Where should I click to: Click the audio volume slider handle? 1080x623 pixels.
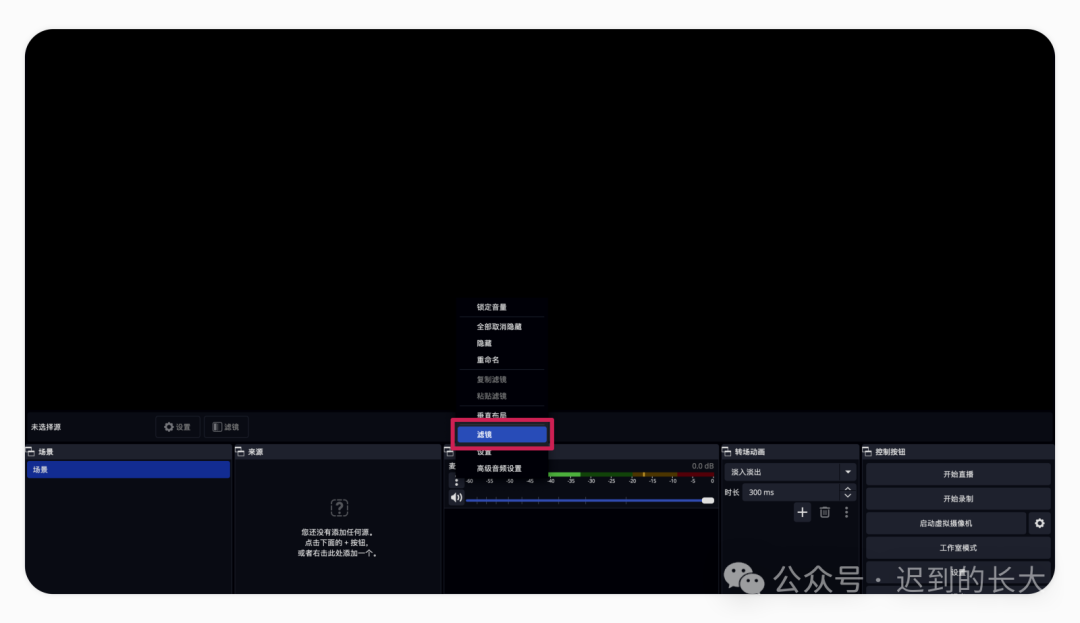[708, 500]
